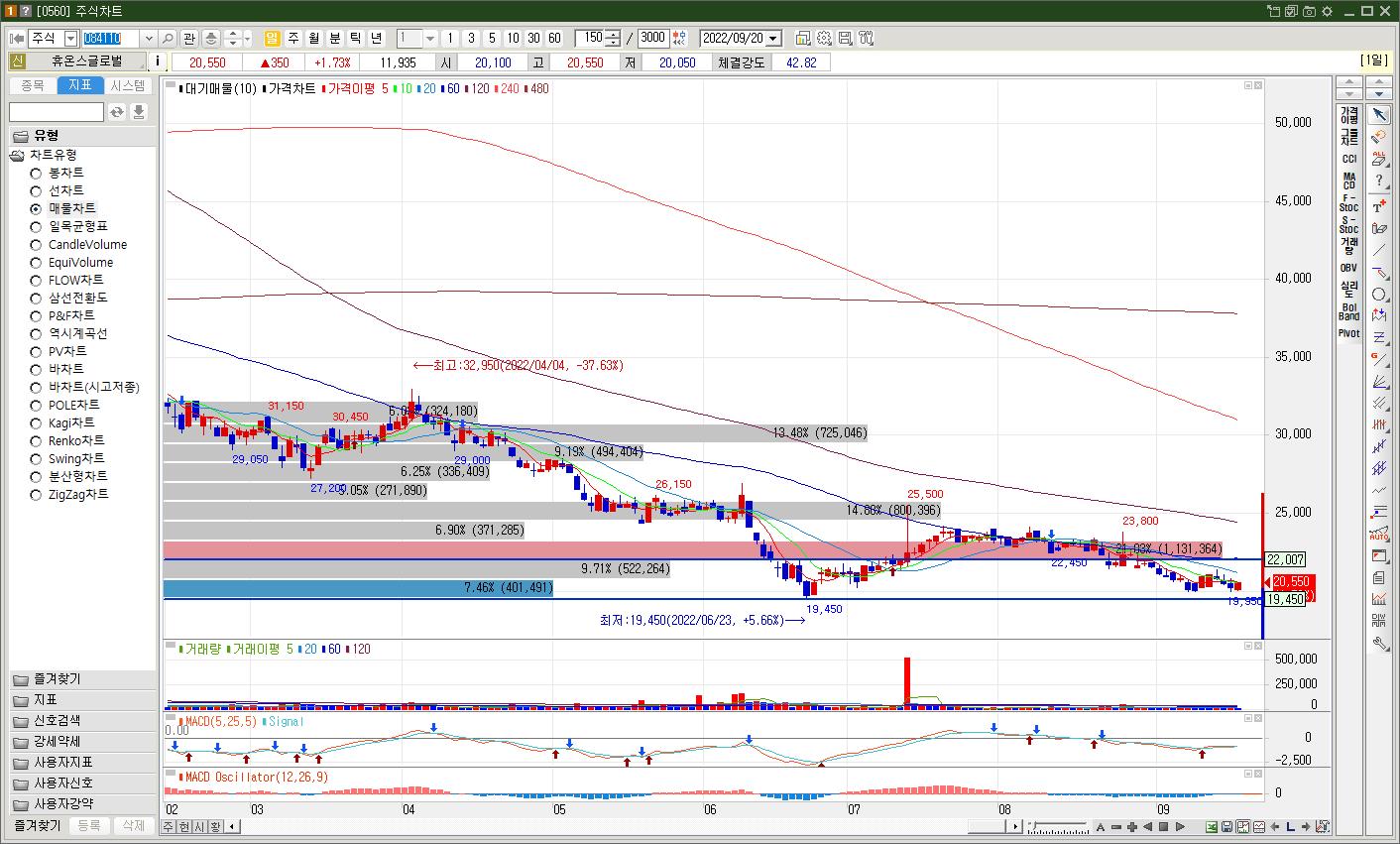Open the wrench settings tool in sidebar
This screenshot has width=1400, height=844.
click(1379, 643)
